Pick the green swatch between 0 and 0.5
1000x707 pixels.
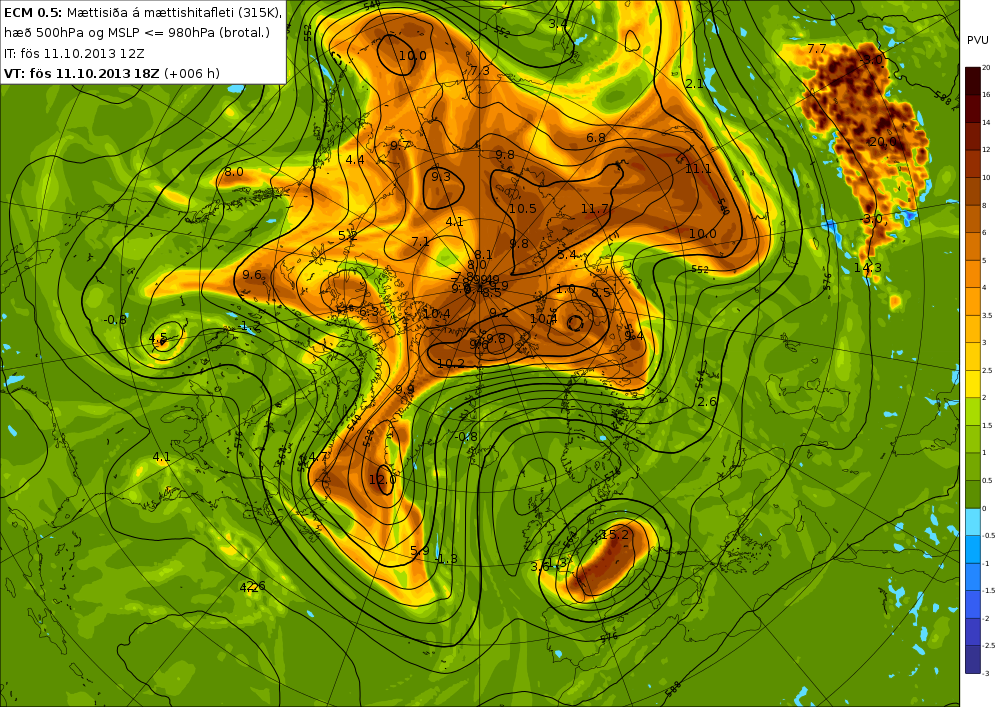[973, 494]
